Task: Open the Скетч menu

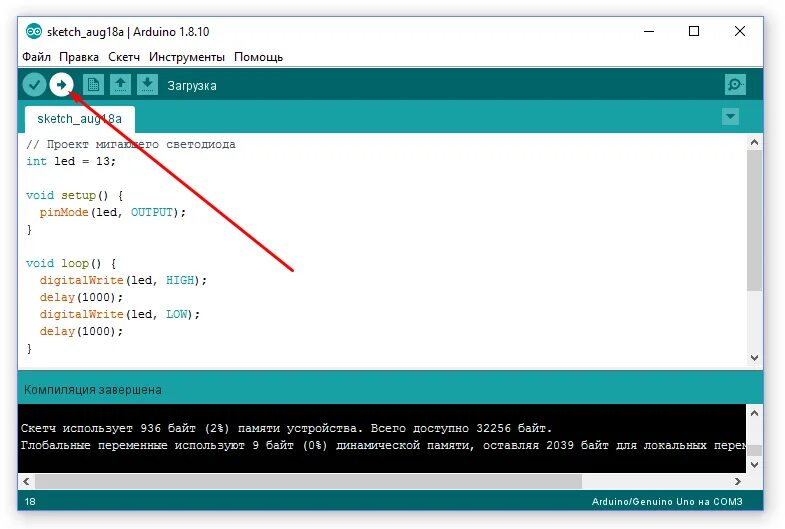Action: (124, 57)
